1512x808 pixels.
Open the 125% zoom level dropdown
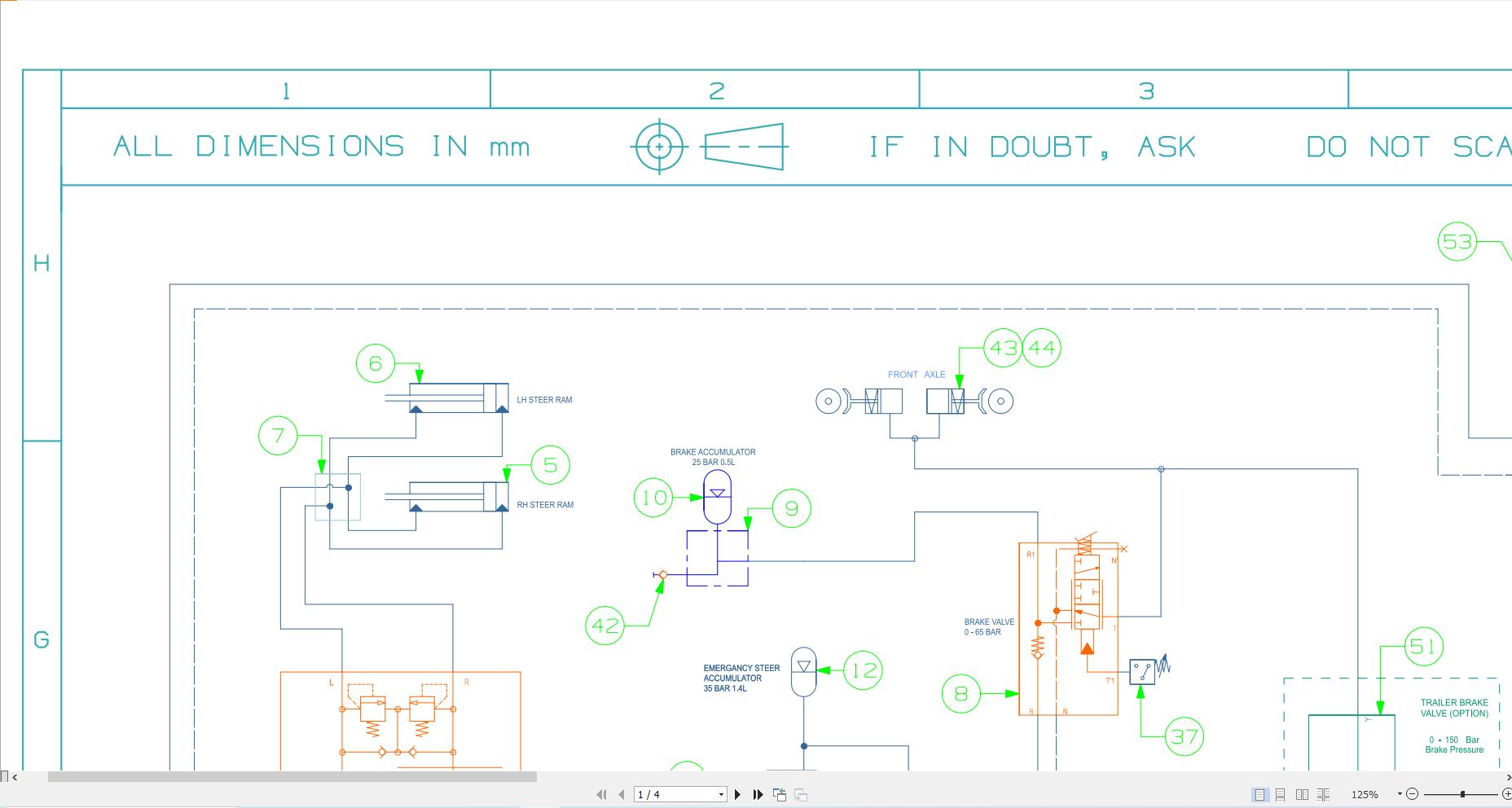click(1400, 794)
